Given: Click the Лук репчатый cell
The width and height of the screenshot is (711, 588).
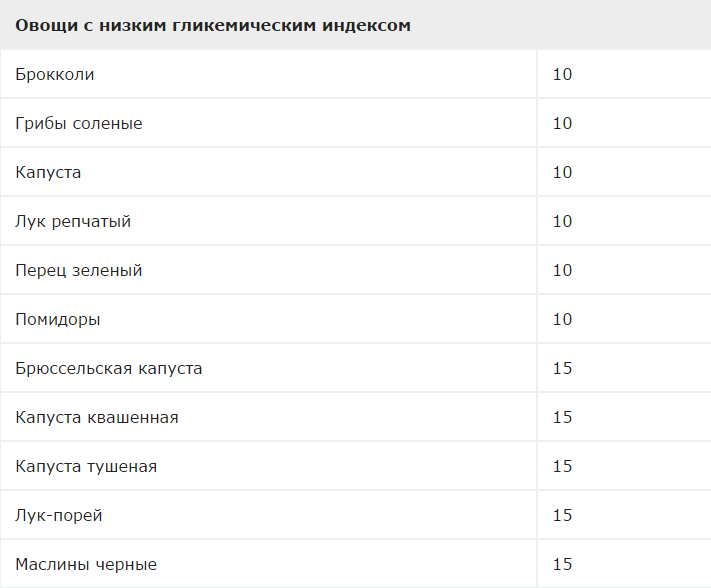Looking at the screenshot, I should point(73,221).
